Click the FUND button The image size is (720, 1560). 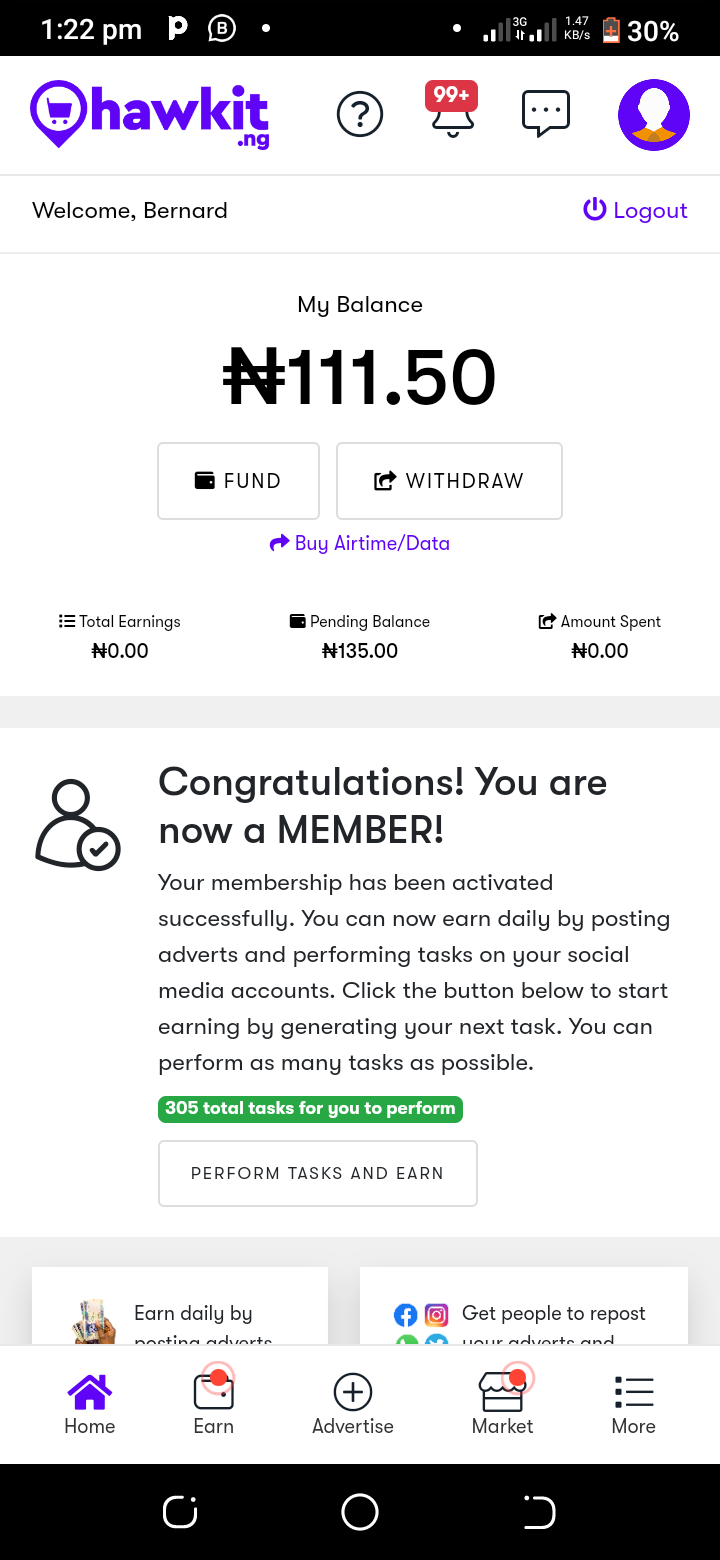click(238, 480)
